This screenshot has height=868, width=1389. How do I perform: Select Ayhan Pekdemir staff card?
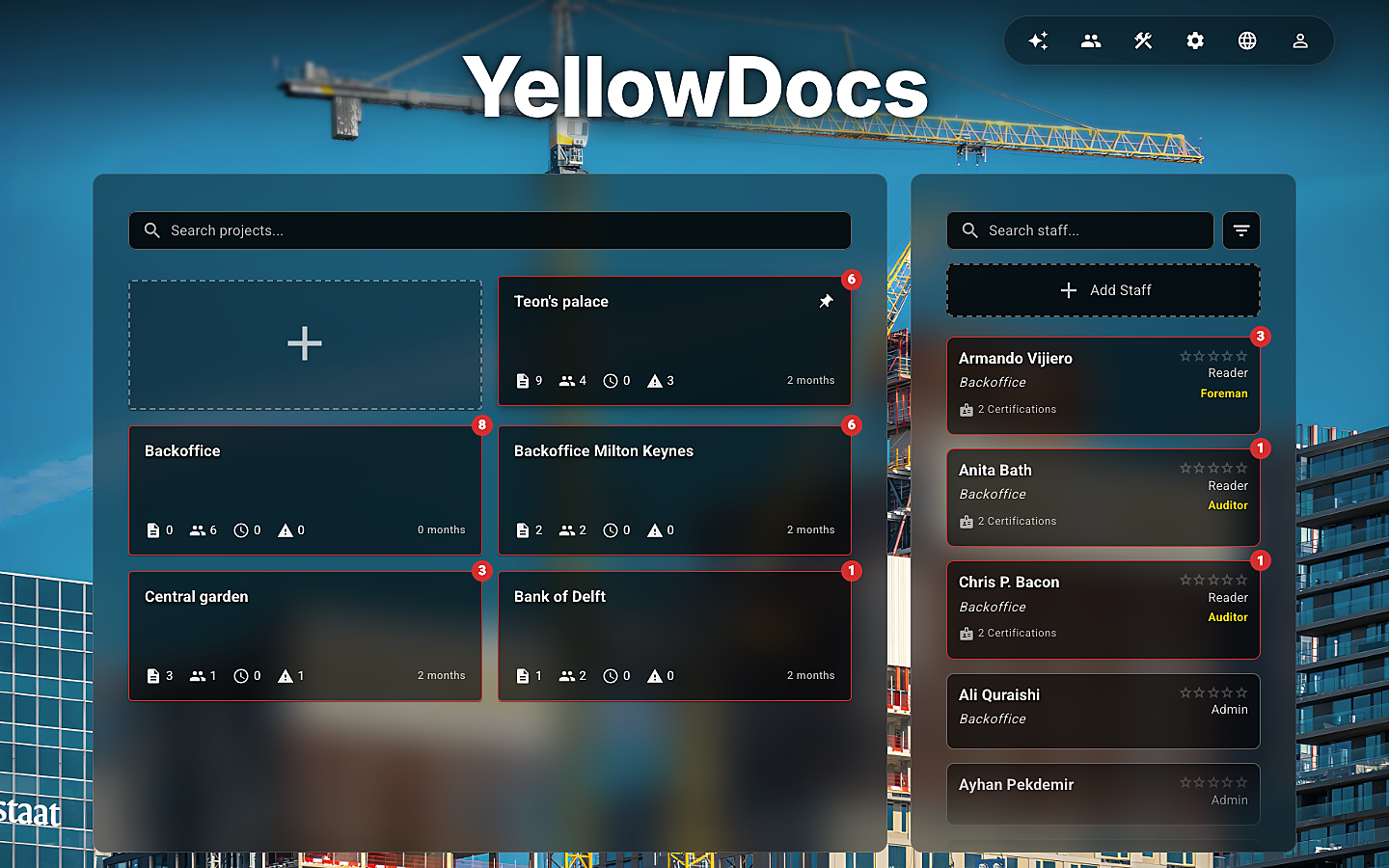[x=1103, y=795]
